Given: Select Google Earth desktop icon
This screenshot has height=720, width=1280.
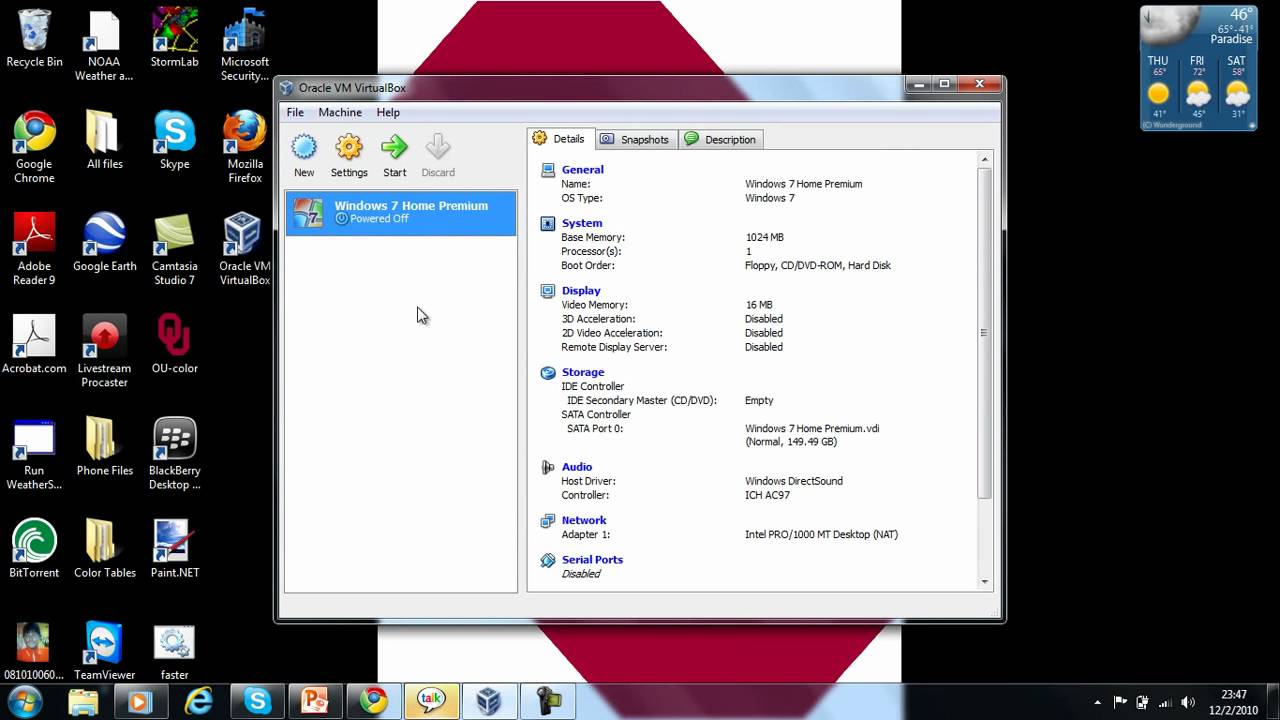Looking at the screenshot, I should coord(104,242).
